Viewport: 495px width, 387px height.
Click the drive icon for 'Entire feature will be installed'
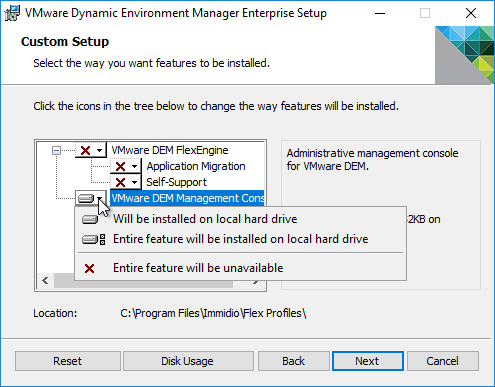[94, 239]
